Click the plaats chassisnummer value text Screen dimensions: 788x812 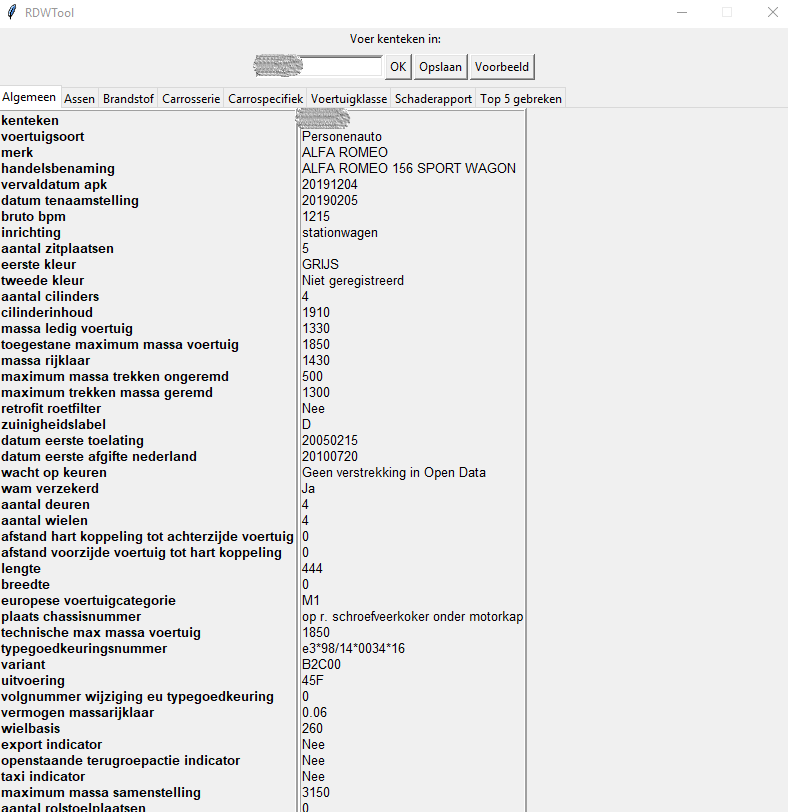413,616
